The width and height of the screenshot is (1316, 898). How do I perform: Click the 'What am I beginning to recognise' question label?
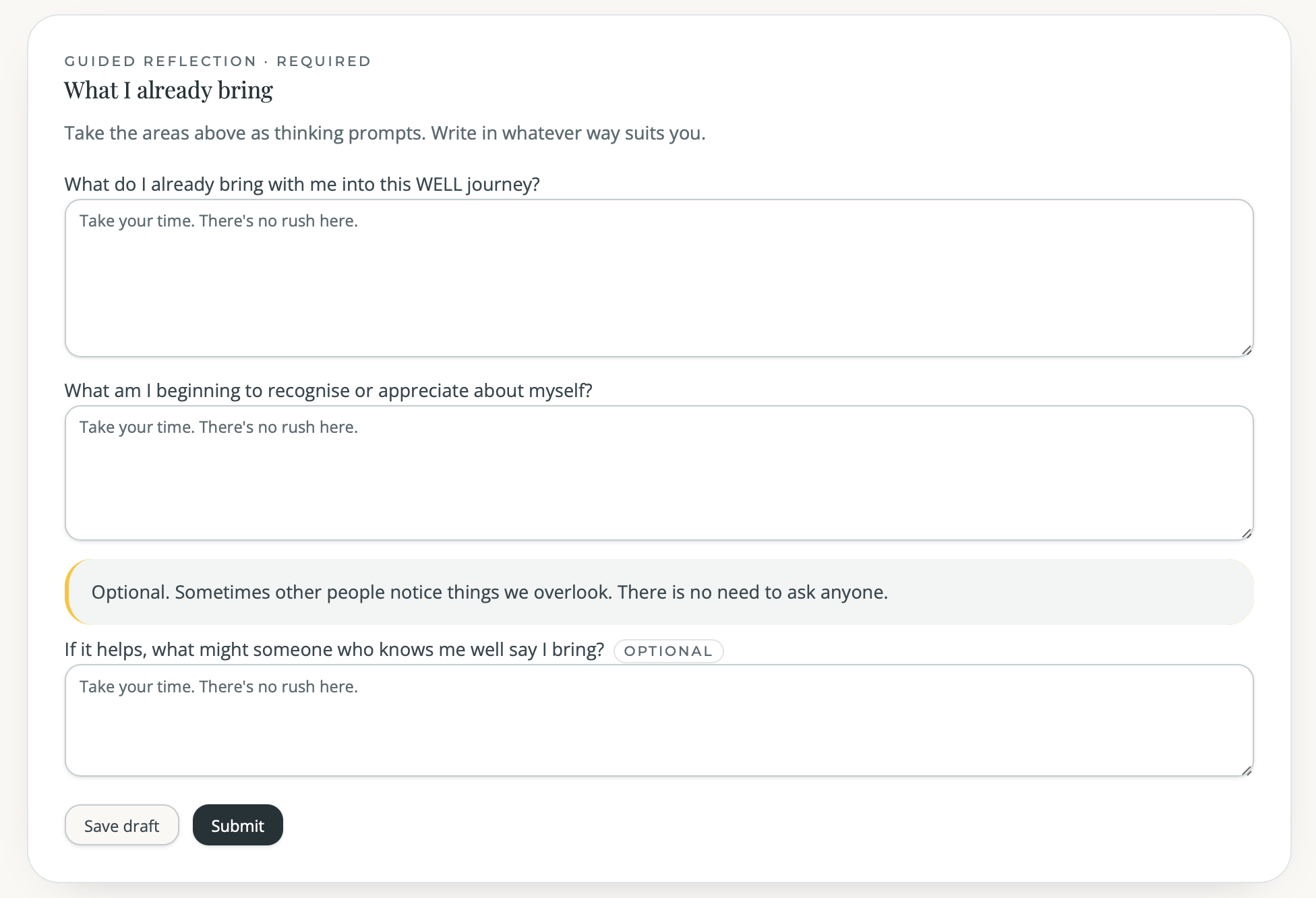coord(328,391)
